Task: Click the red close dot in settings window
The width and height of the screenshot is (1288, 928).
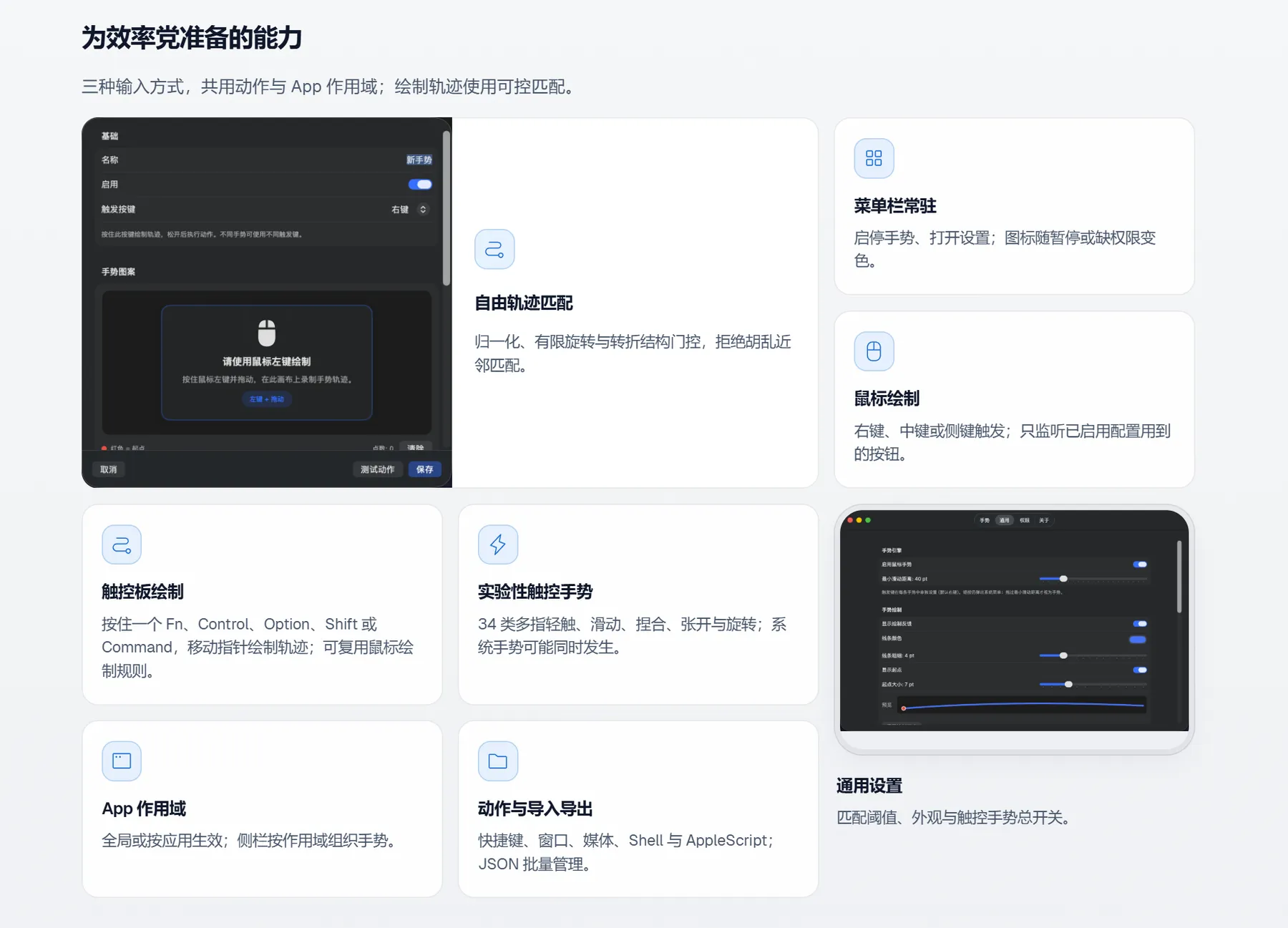Action: (850, 520)
